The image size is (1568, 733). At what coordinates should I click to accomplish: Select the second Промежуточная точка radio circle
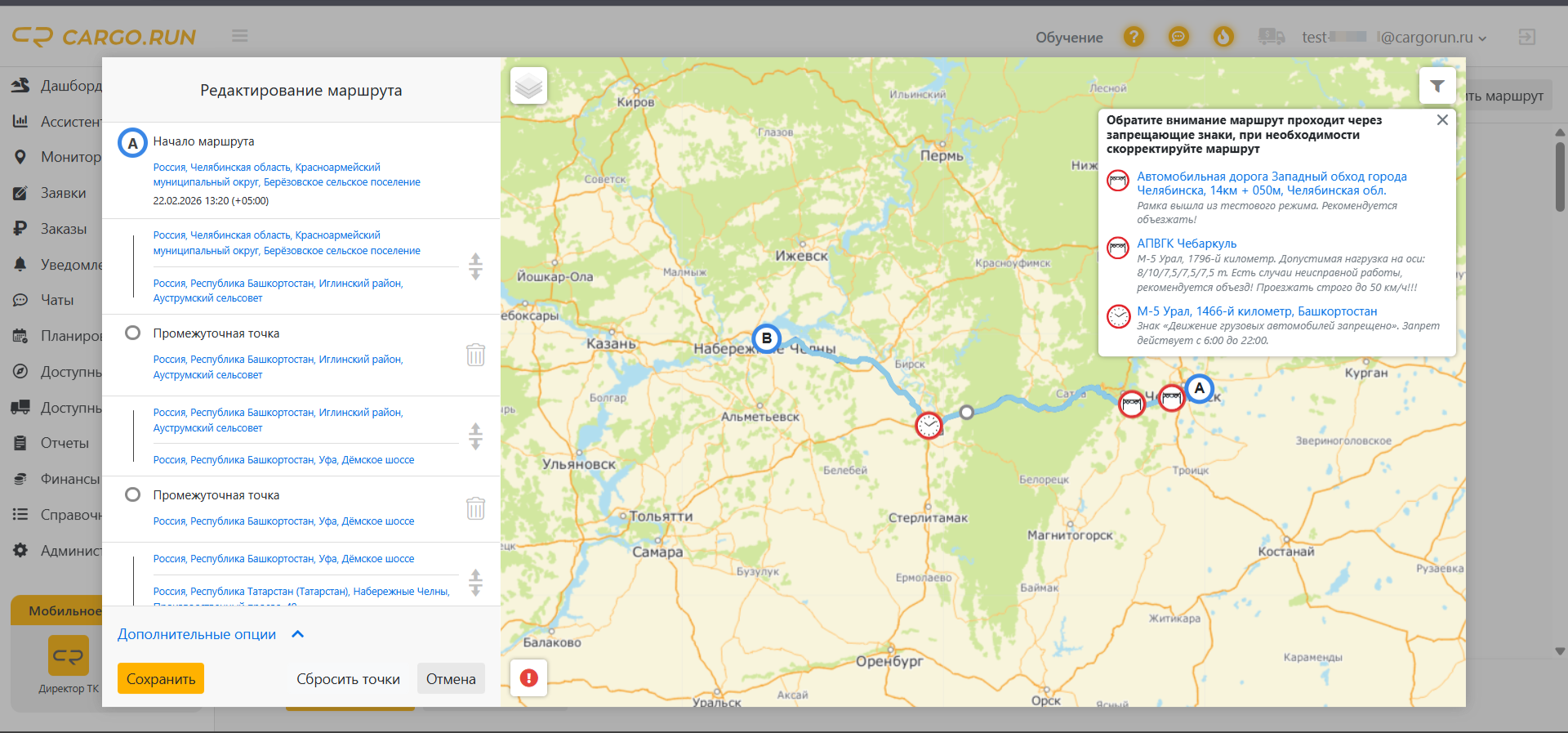click(x=132, y=494)
